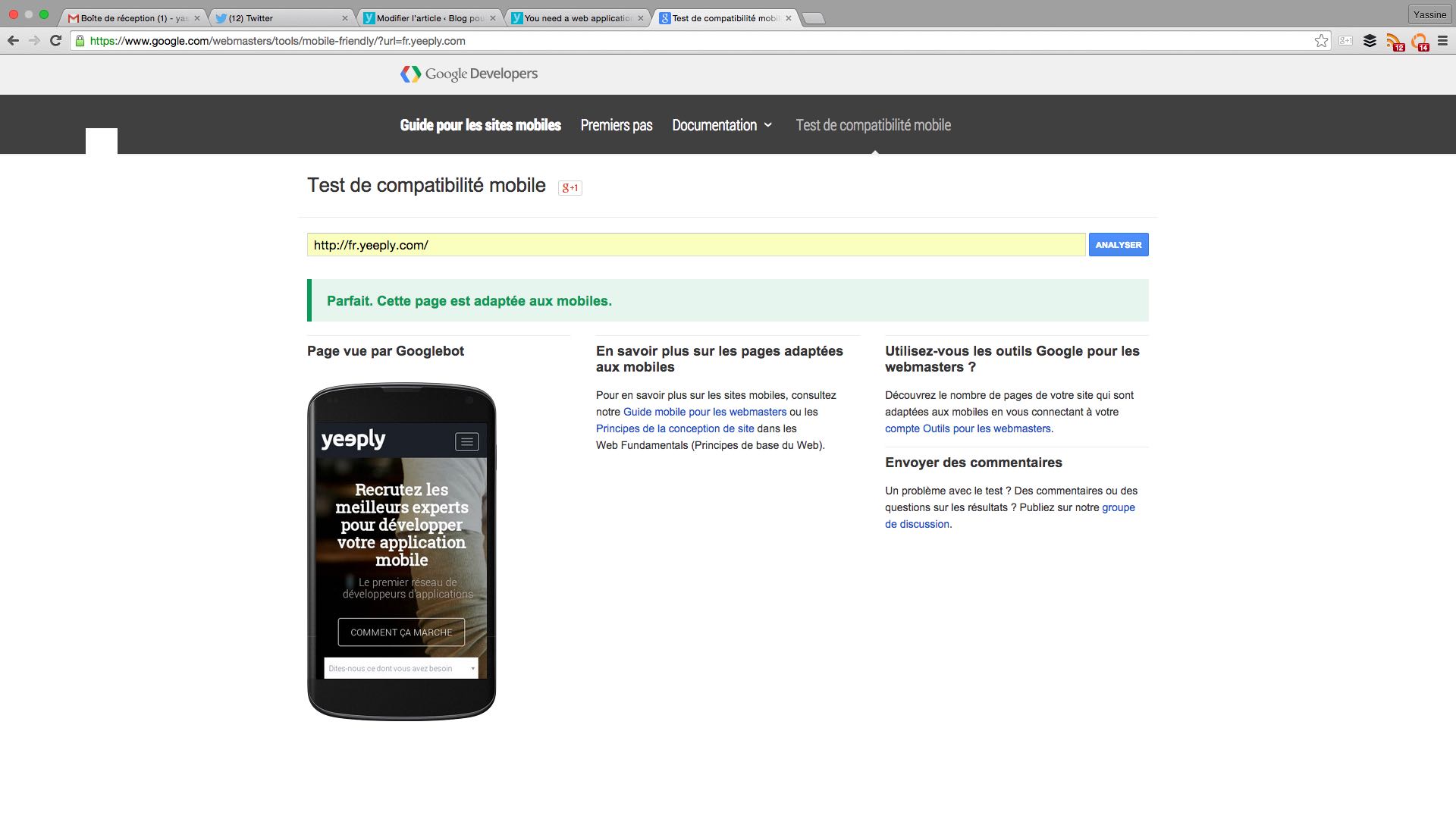Open the extension badge showing 14 notifications
Image resolution: width=1456 pixels, height=819 pixels.
1420,42
